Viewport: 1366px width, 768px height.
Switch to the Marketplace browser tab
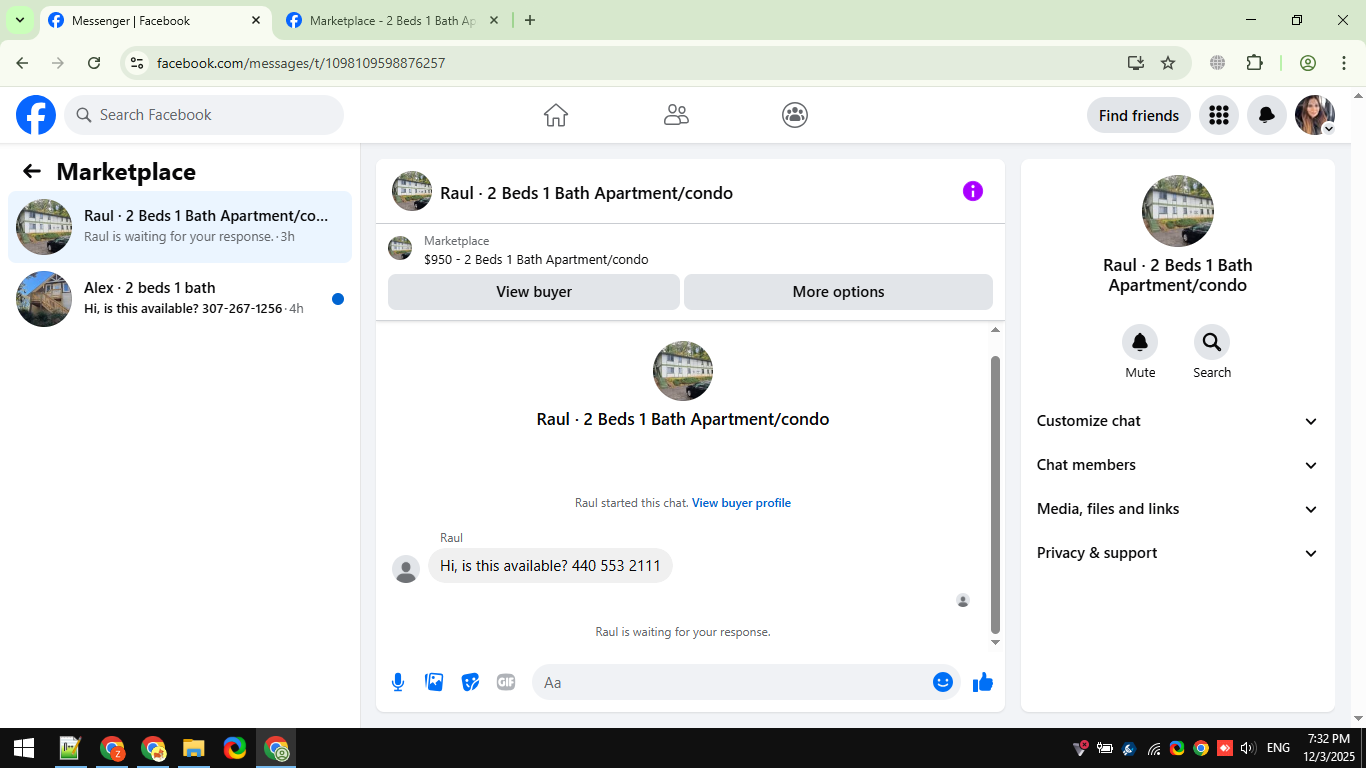point(394,20)
